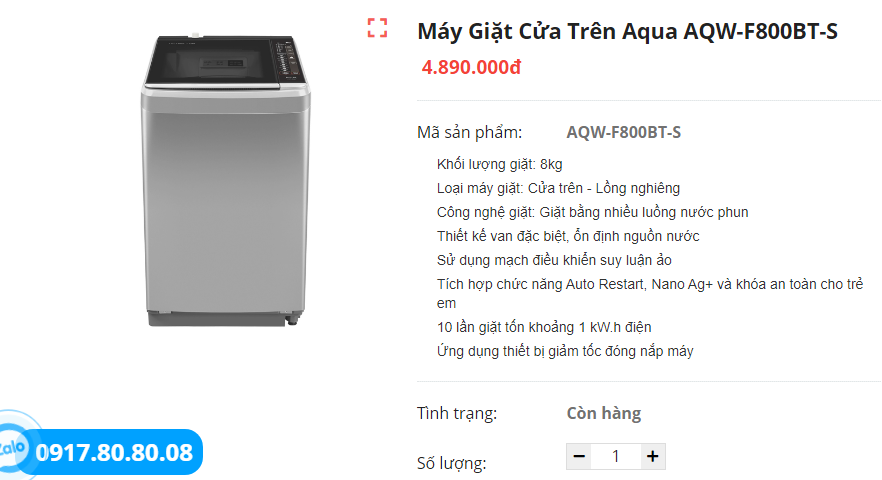Click the Thiết kế van đặc biệt line
Screen dimensions: 882x480
[x=567, y=236]
